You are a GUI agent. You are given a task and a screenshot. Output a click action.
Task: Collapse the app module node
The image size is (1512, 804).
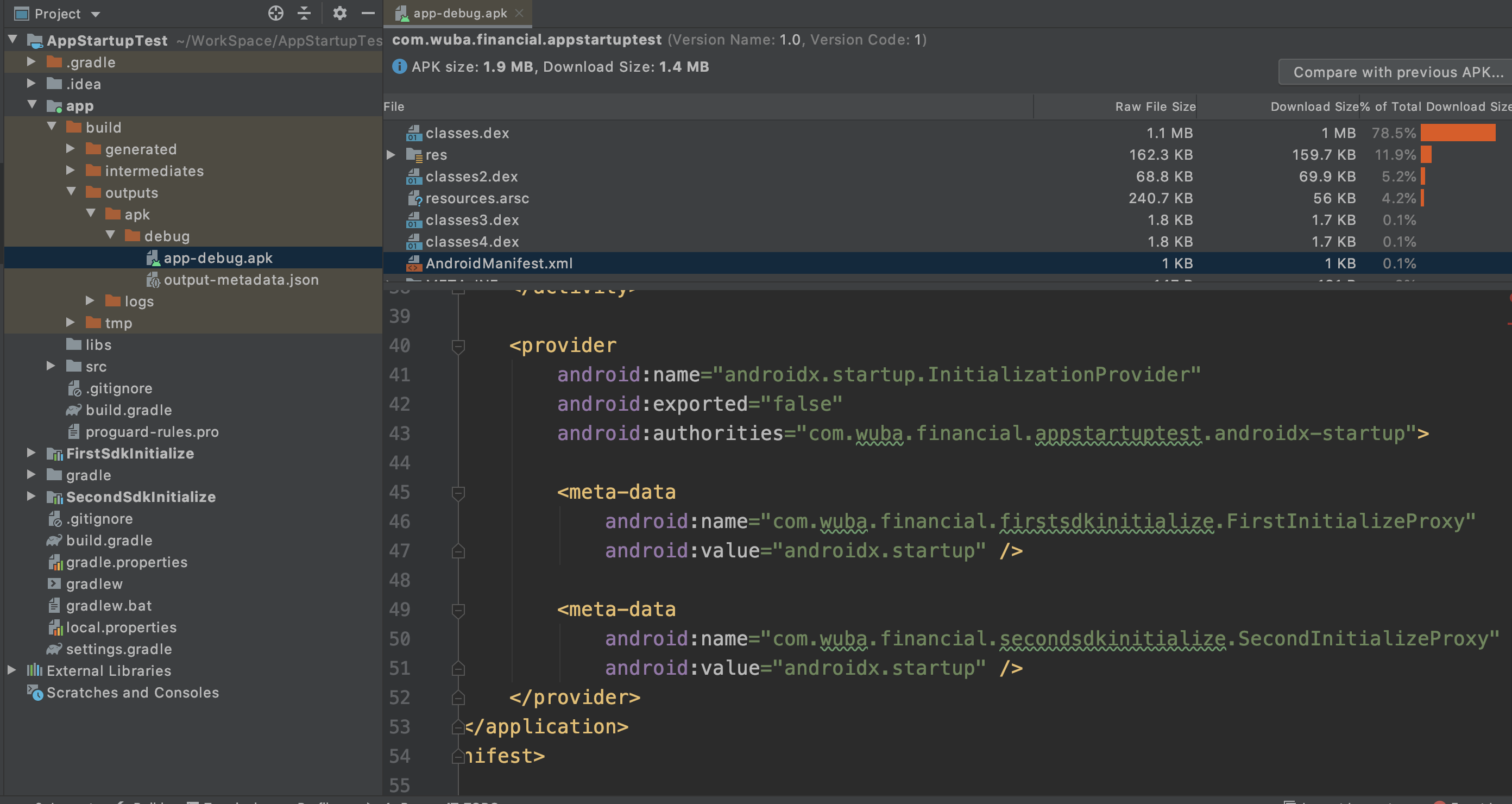coord(31,105)
